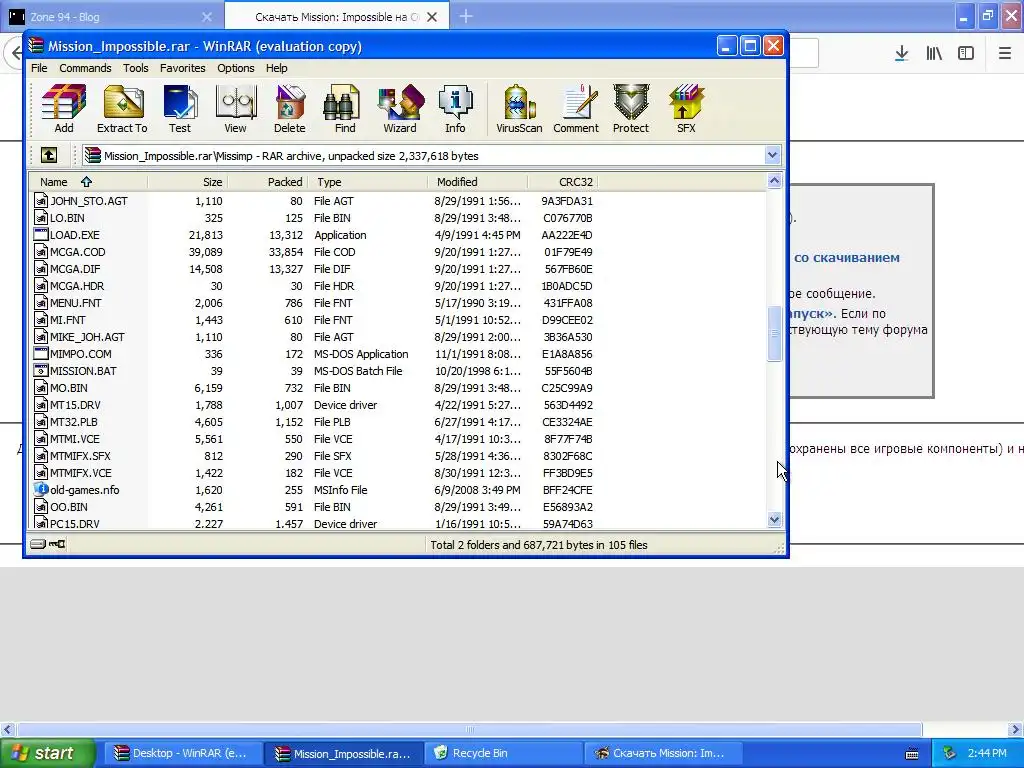
Task: Click the Add toolbar icon
Action: click(x=63, y=109)
